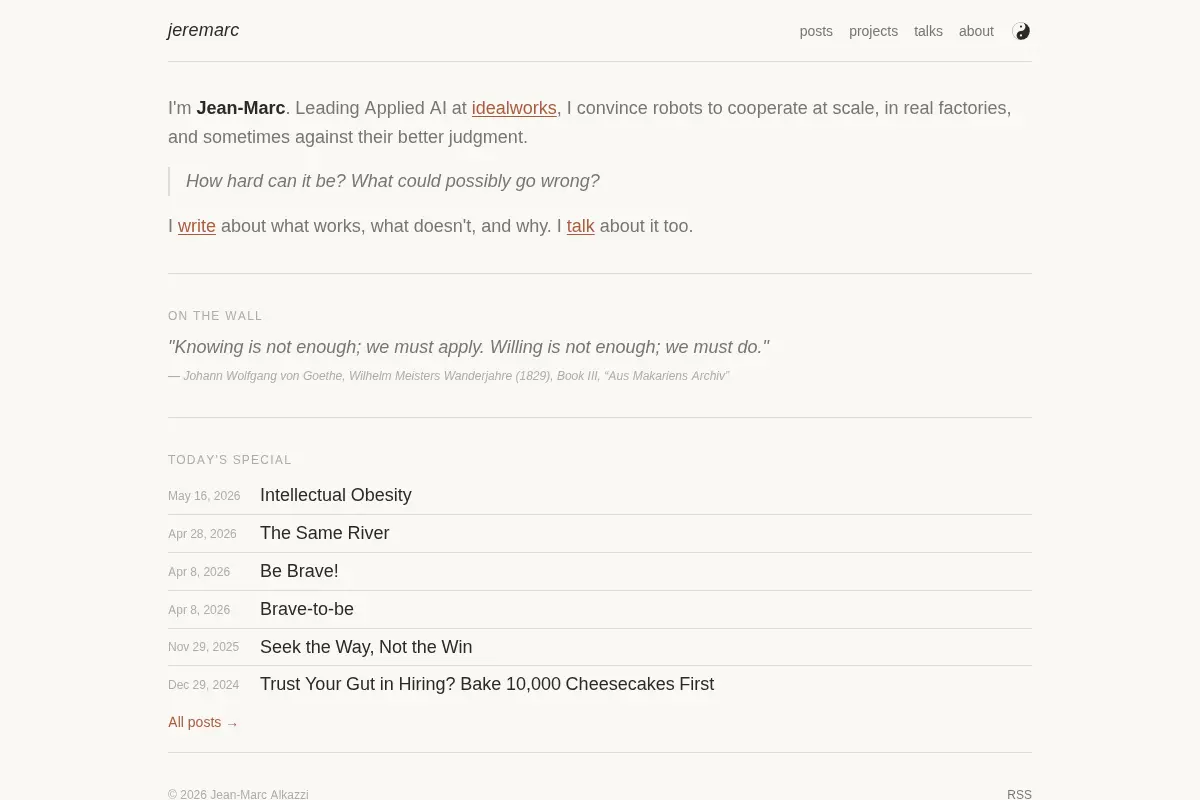Open the Be Brave! post

tap(299, 571)
